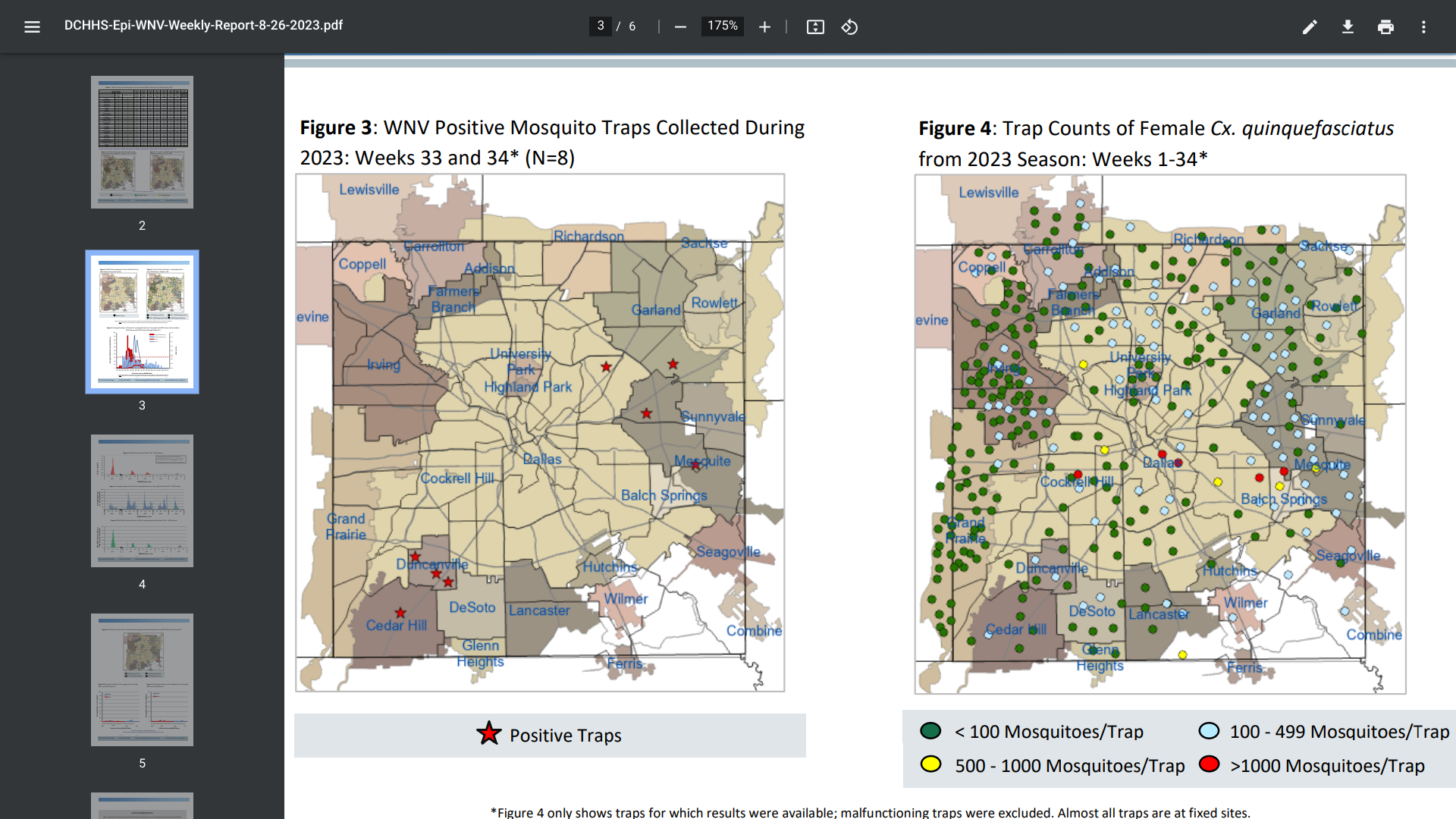Screen dimensions: 1456x819
Task: Rotate the document counterclockwise
Action: [849, 27]
